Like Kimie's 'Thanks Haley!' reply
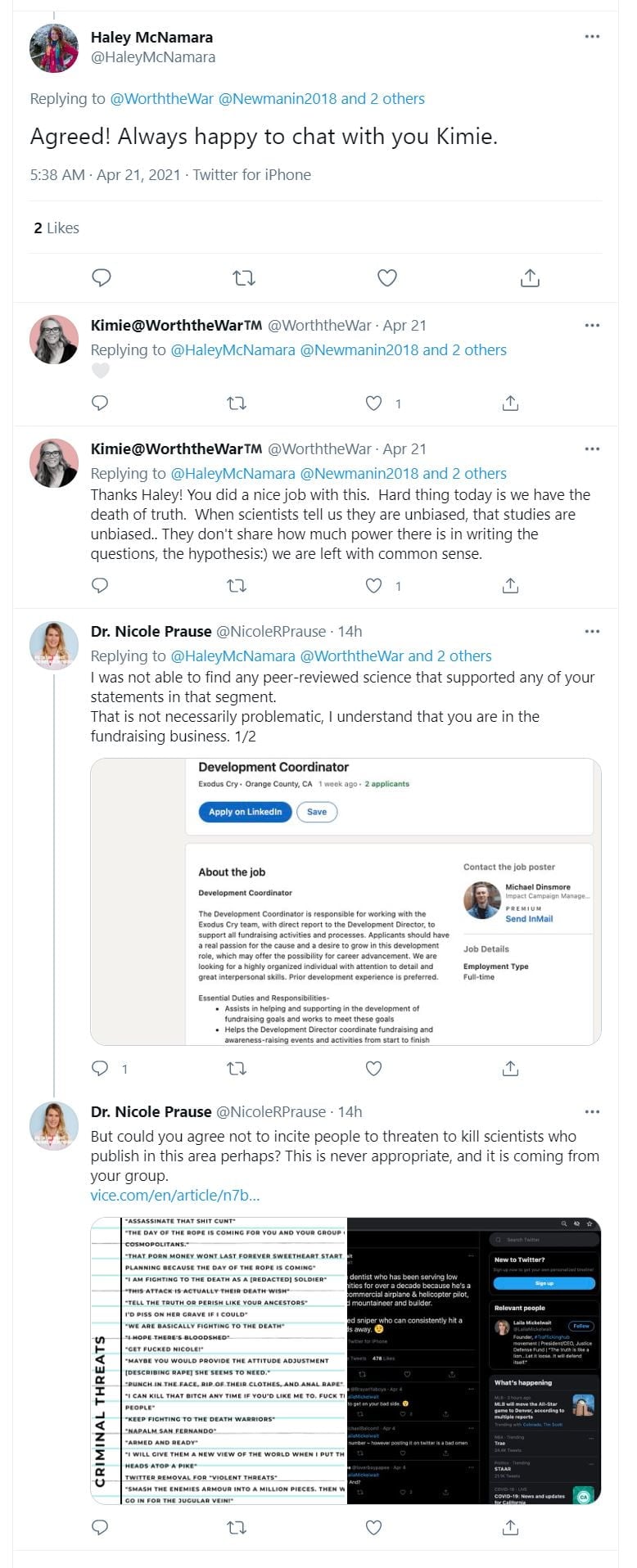This screenshot has width=637, height=1568. 374,586
